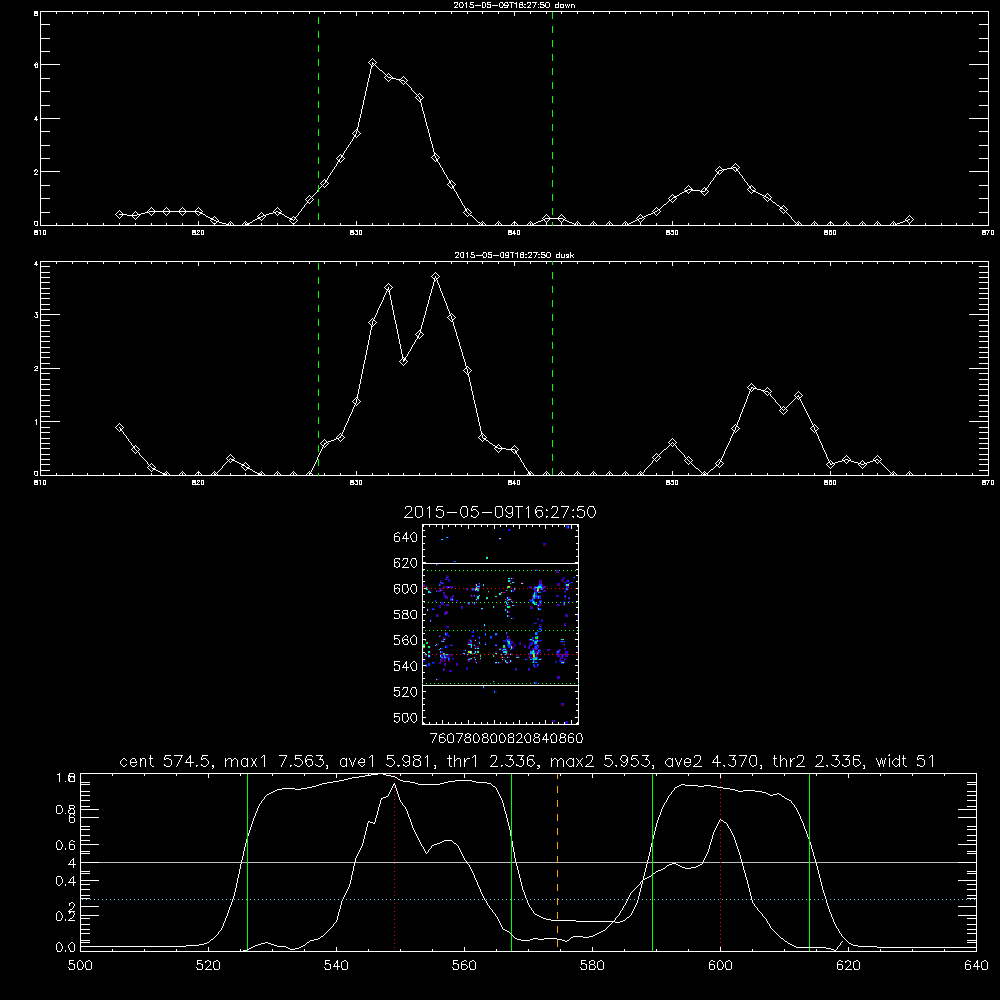Click the '500' y-axis label beside the image
The width and height of the screenshot is (1000, 1000).
(406, 717)
